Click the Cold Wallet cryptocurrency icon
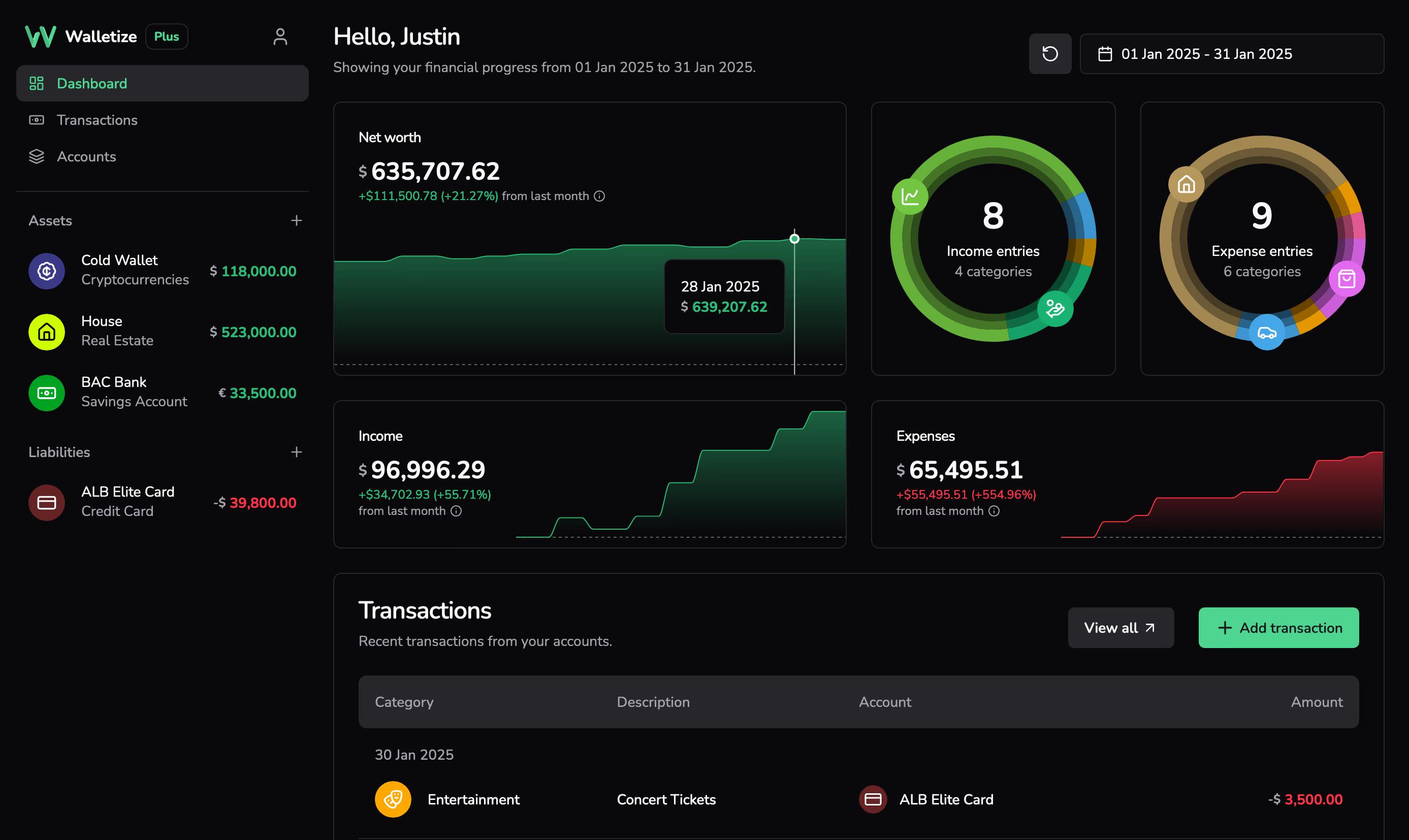This screenshot has height=840, width=1409. click(46, 271)
